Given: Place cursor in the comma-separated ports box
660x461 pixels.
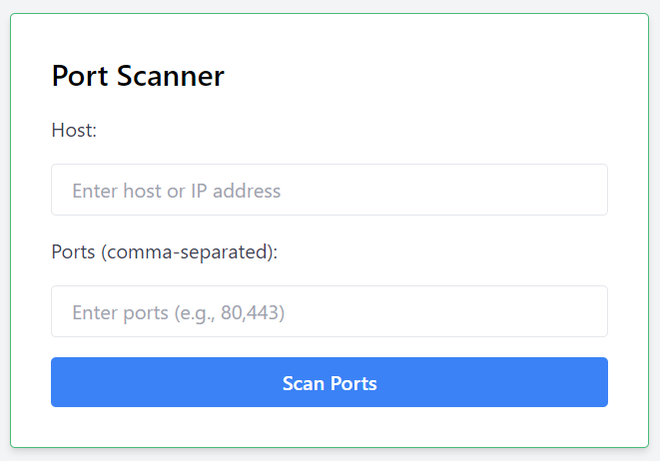Looking at the screenshot, I should tap(329, 312).
